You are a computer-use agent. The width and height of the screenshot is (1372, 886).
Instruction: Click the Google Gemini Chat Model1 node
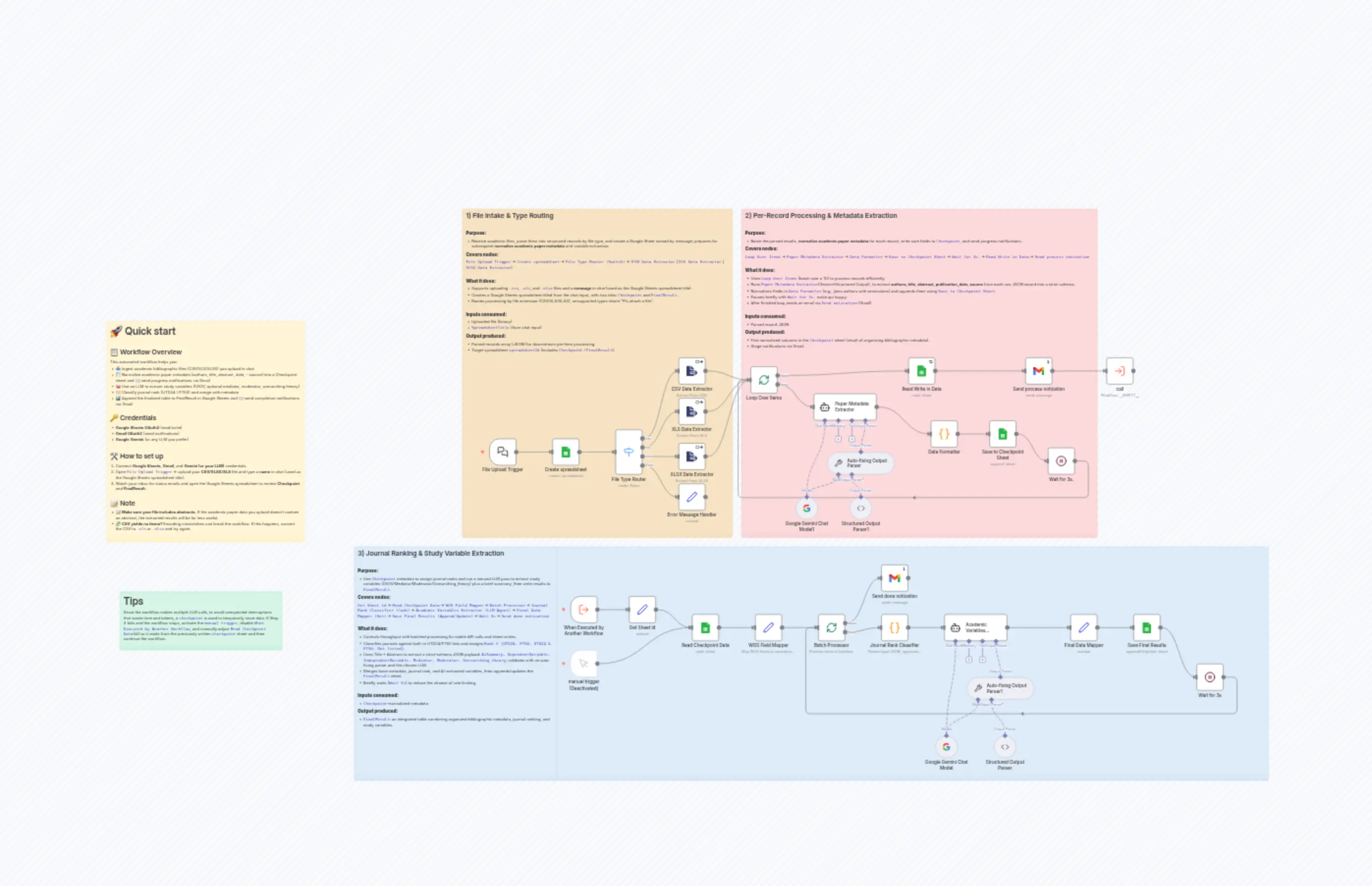coord(807,508)
